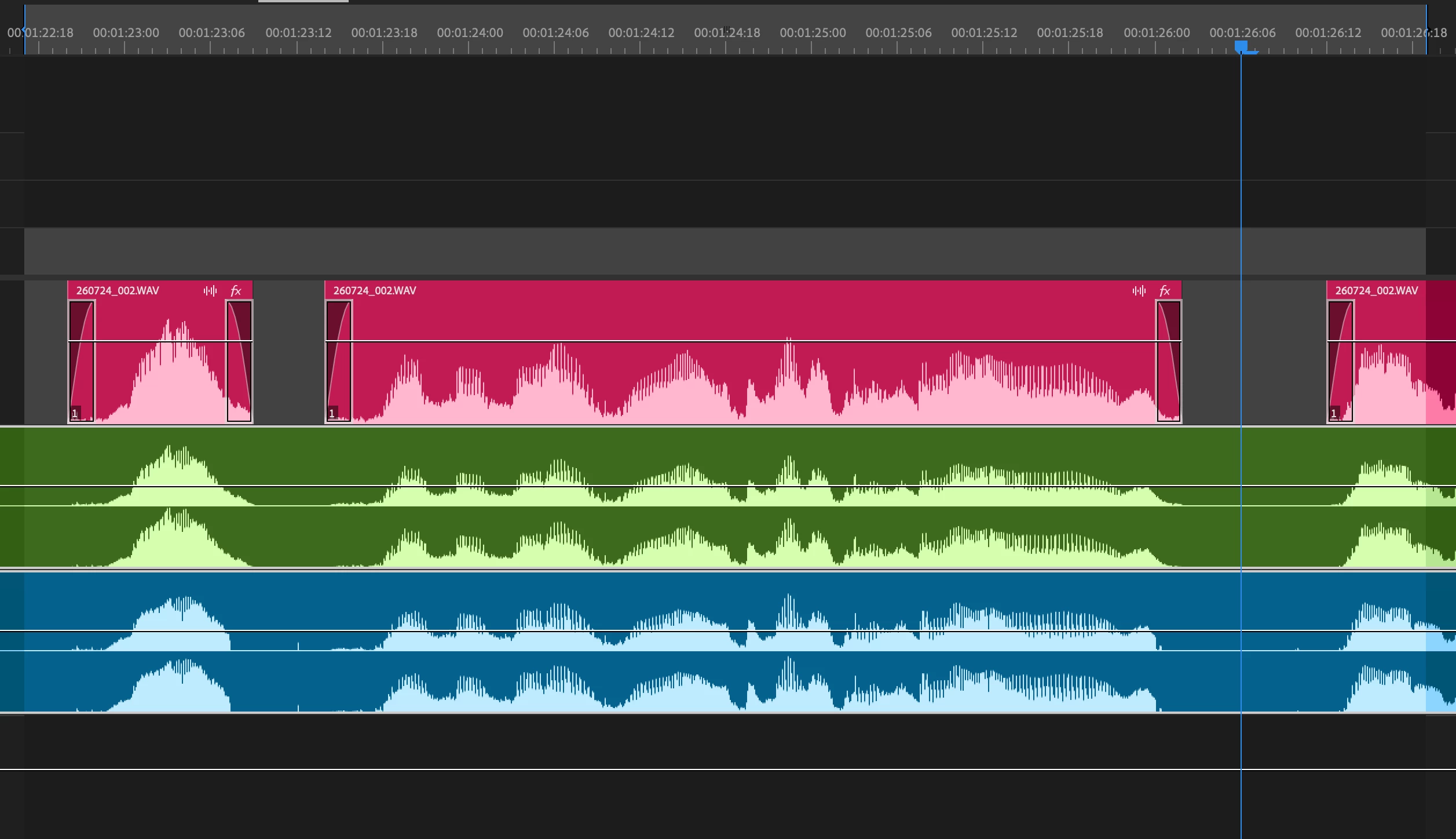Click the channel 1 badge on the middle clip

click(x=332, y=414)
